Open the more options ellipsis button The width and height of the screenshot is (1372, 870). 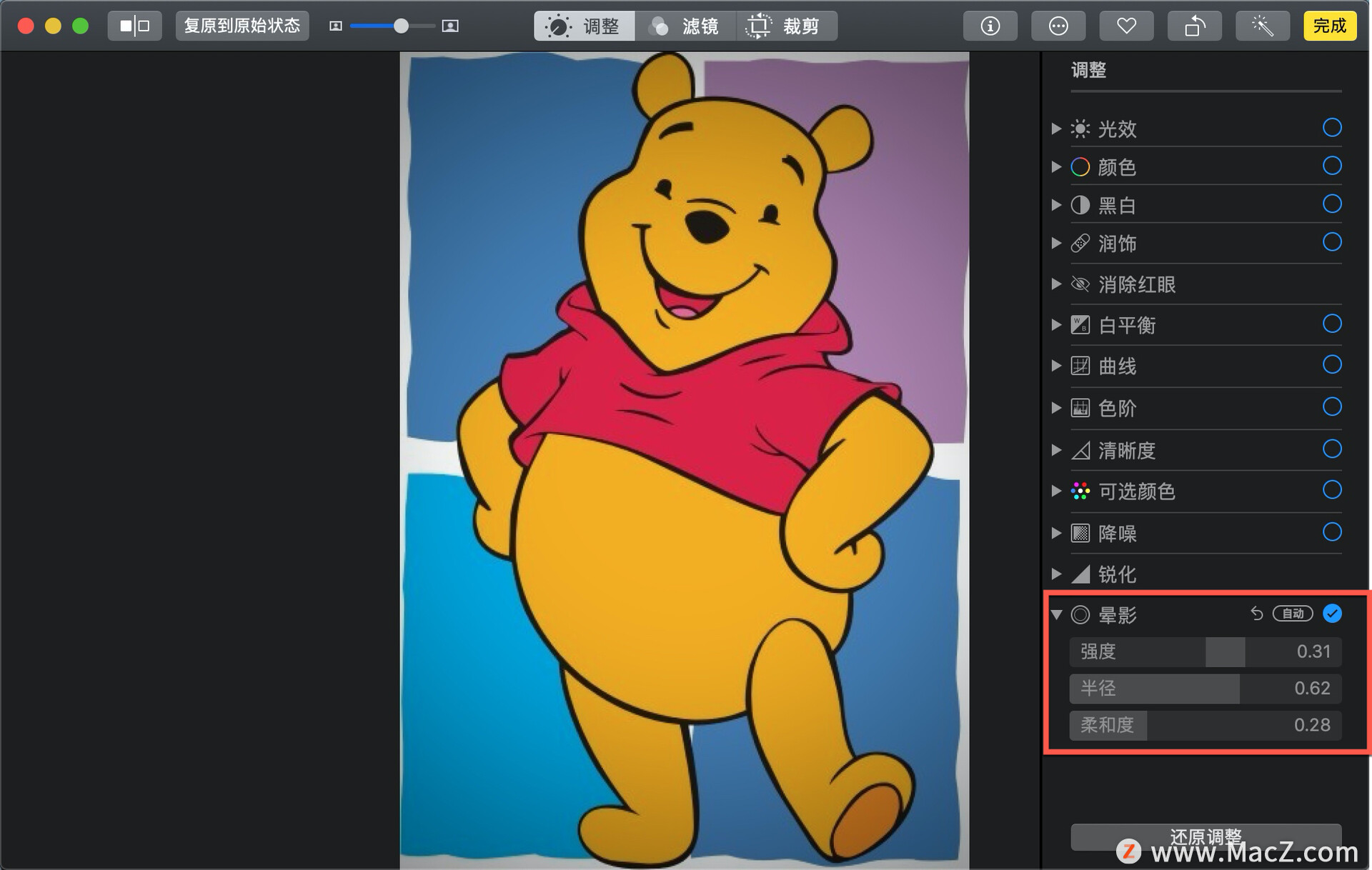[1058, 26]
